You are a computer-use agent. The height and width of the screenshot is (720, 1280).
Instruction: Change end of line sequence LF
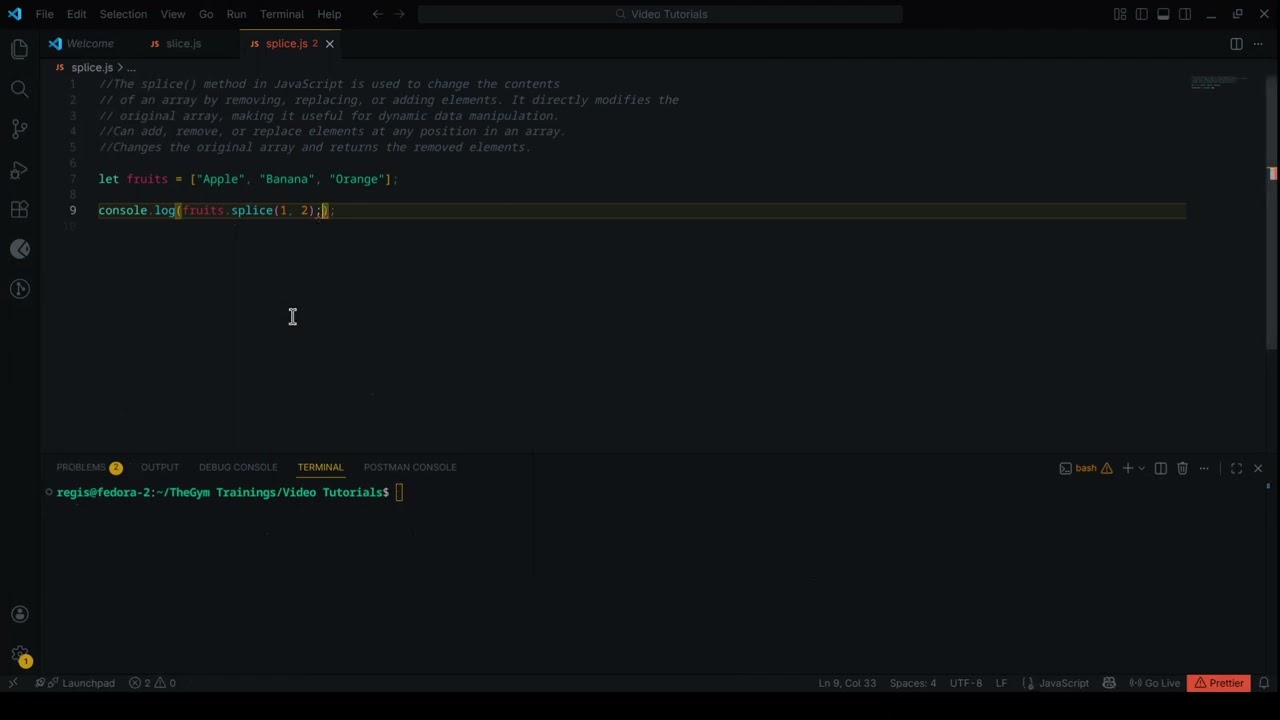[1001, 683]
